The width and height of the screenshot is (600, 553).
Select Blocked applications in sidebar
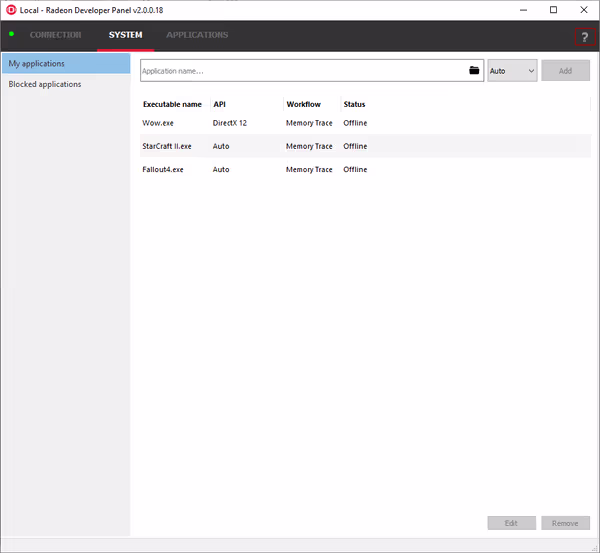tap(66, 84)
